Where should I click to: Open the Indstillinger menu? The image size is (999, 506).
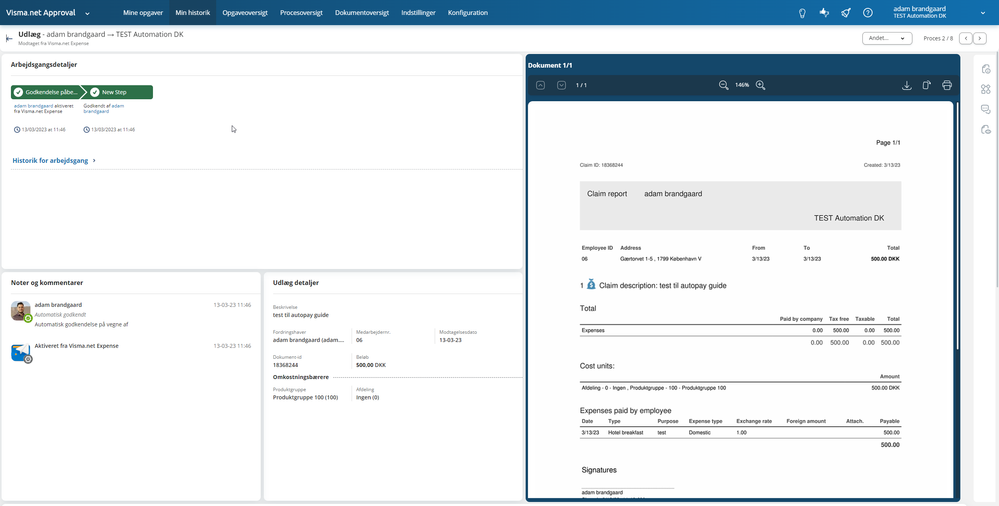tap(419, 13)
